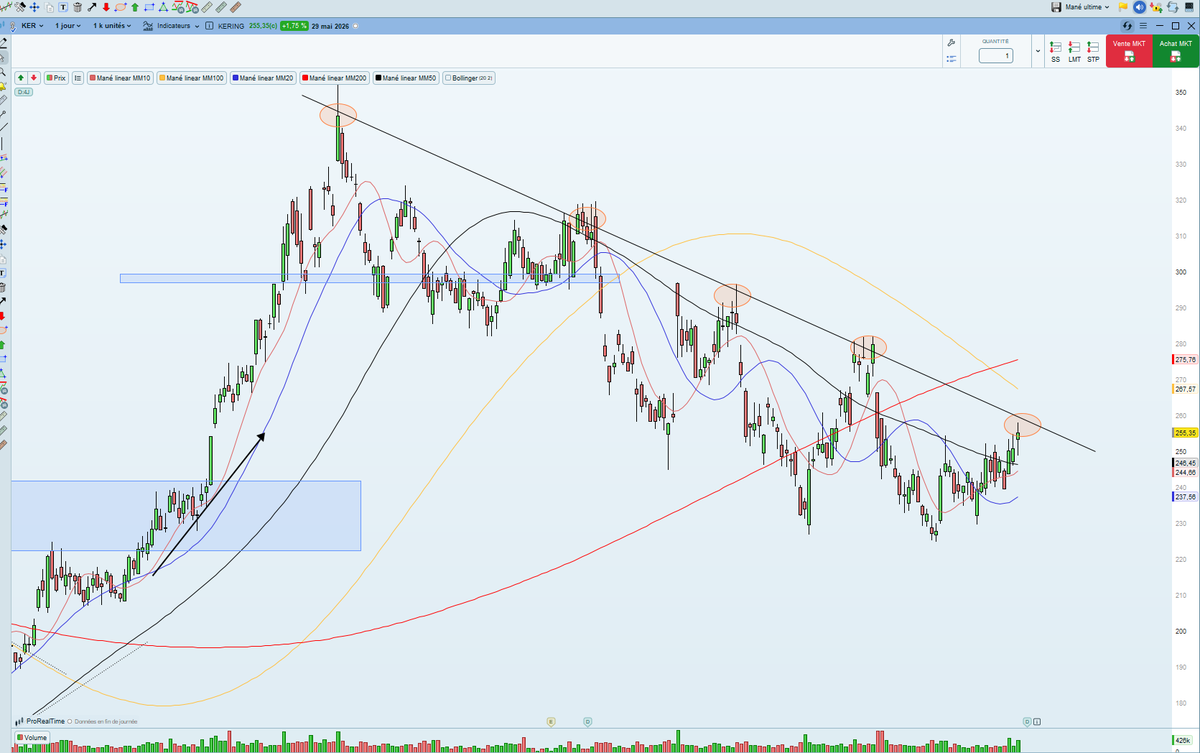Click the list icon below the wrench
Viewport: 1200px width, 753px height.
(x=951, y=59)
